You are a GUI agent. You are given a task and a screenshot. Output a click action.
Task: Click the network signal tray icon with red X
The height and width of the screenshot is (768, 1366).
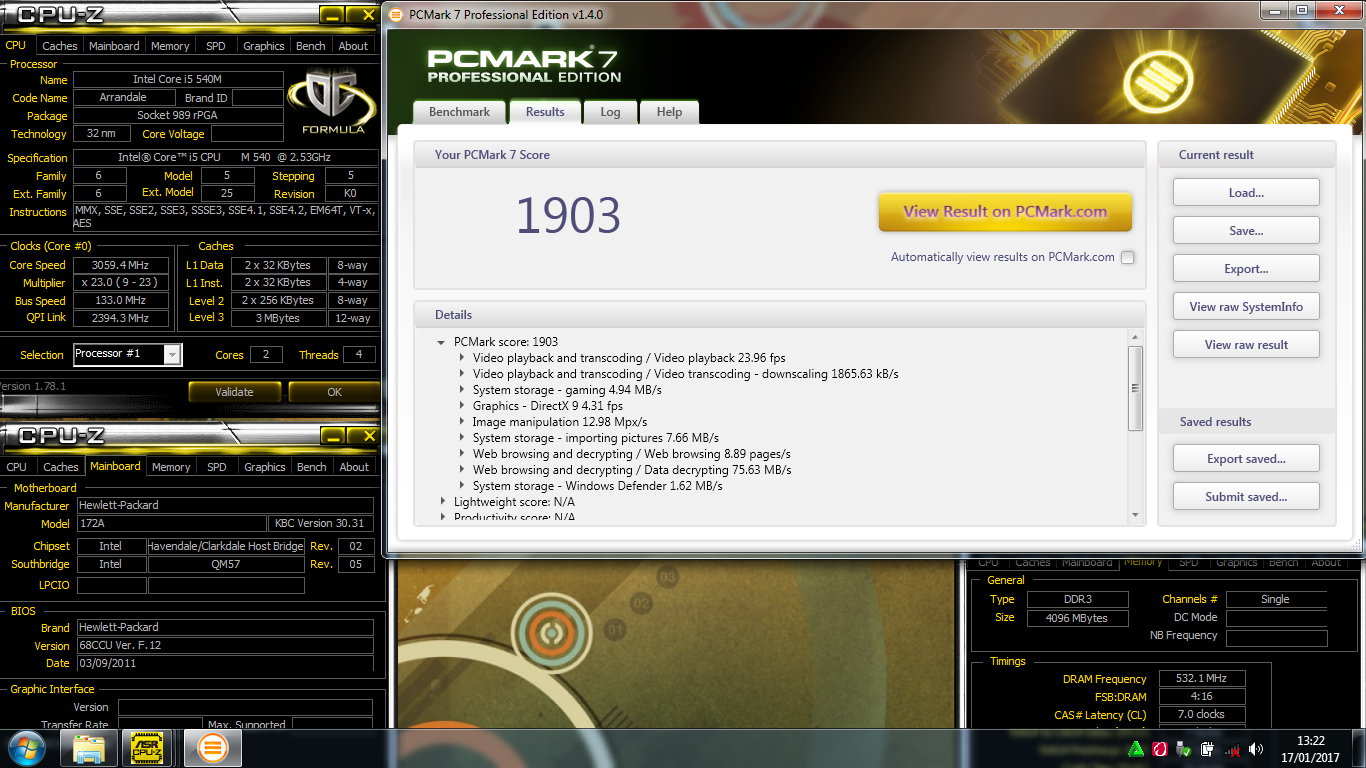(1232, 748)
